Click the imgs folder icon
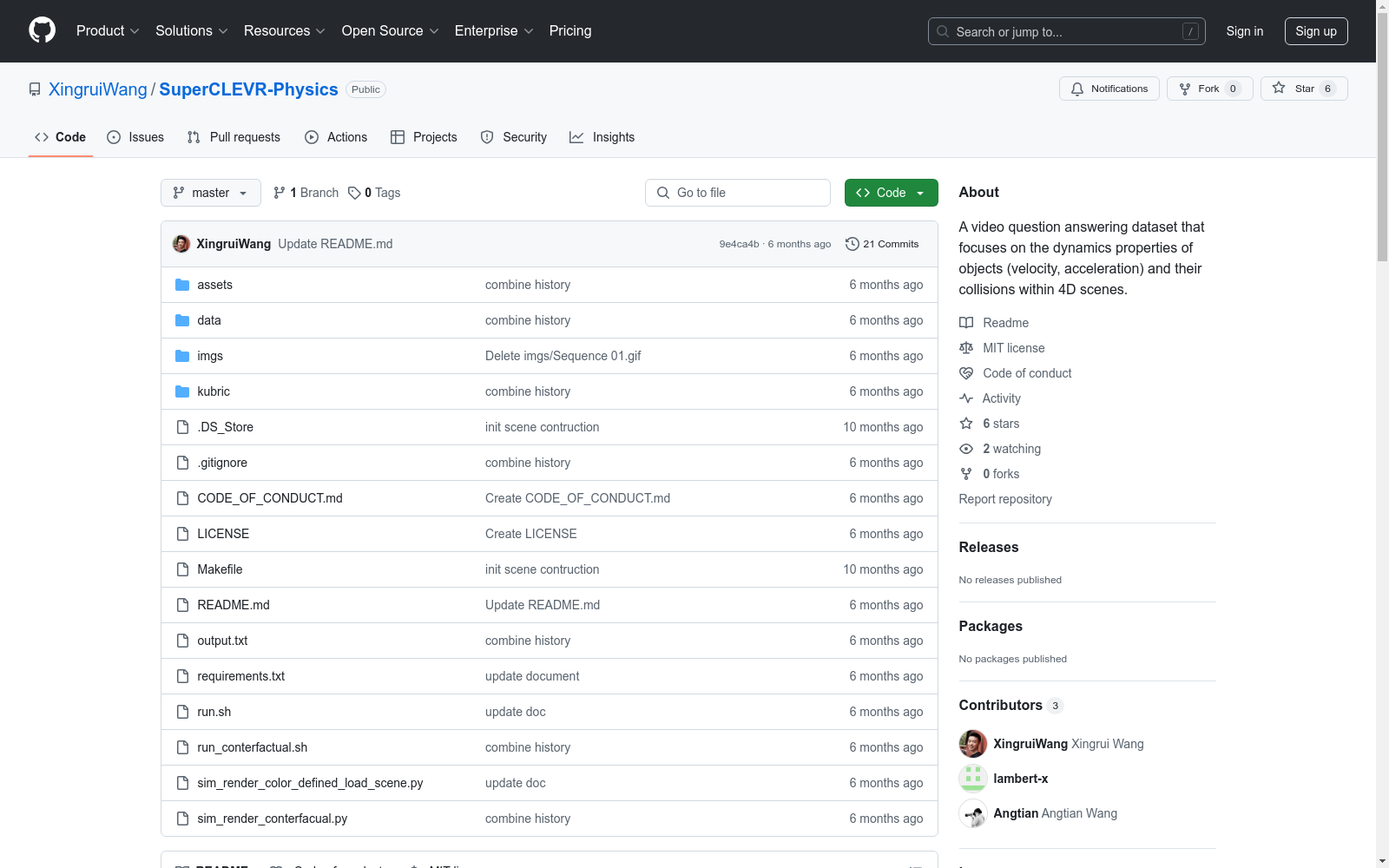This screenshot has width=1389, height=868. [x=182, y=356]
